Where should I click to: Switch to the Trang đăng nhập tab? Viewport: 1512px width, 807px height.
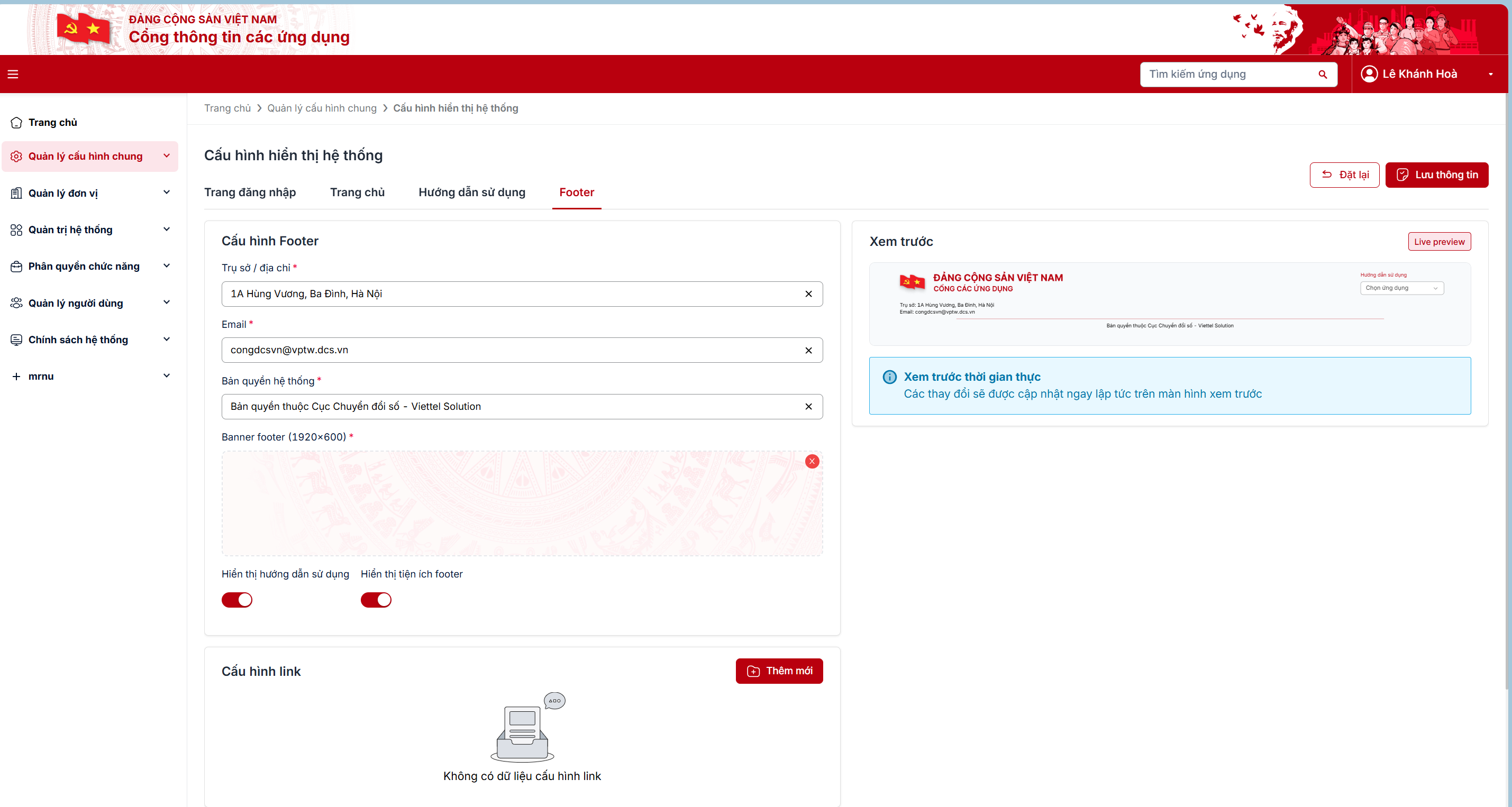coord(250,192)
